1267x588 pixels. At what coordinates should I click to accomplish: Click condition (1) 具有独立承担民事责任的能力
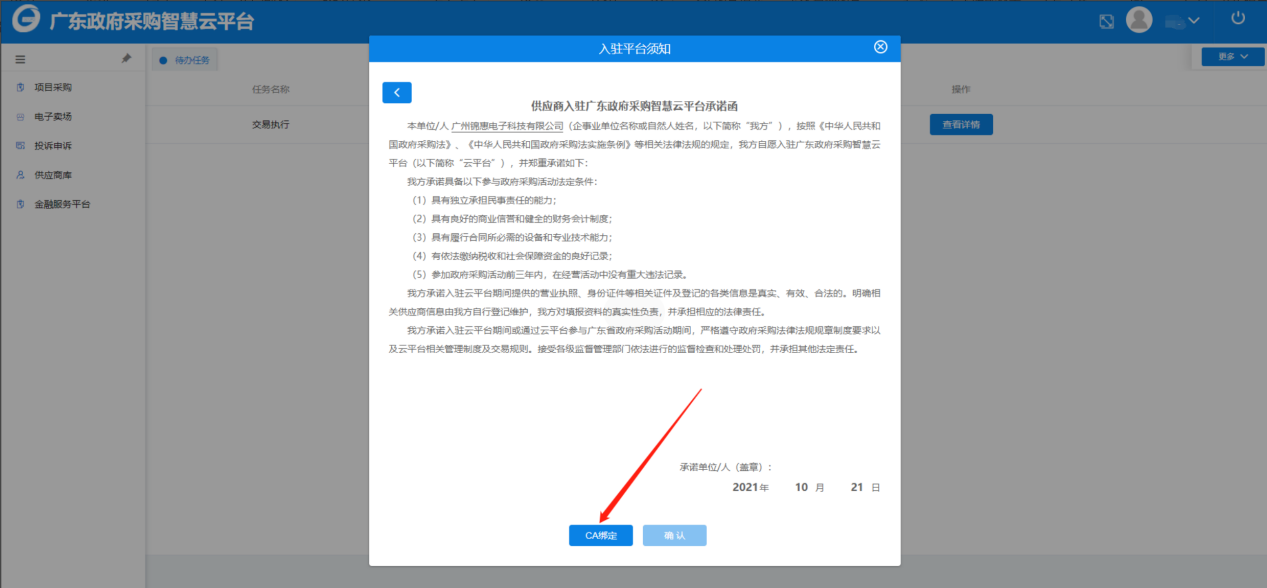(485, 200)
